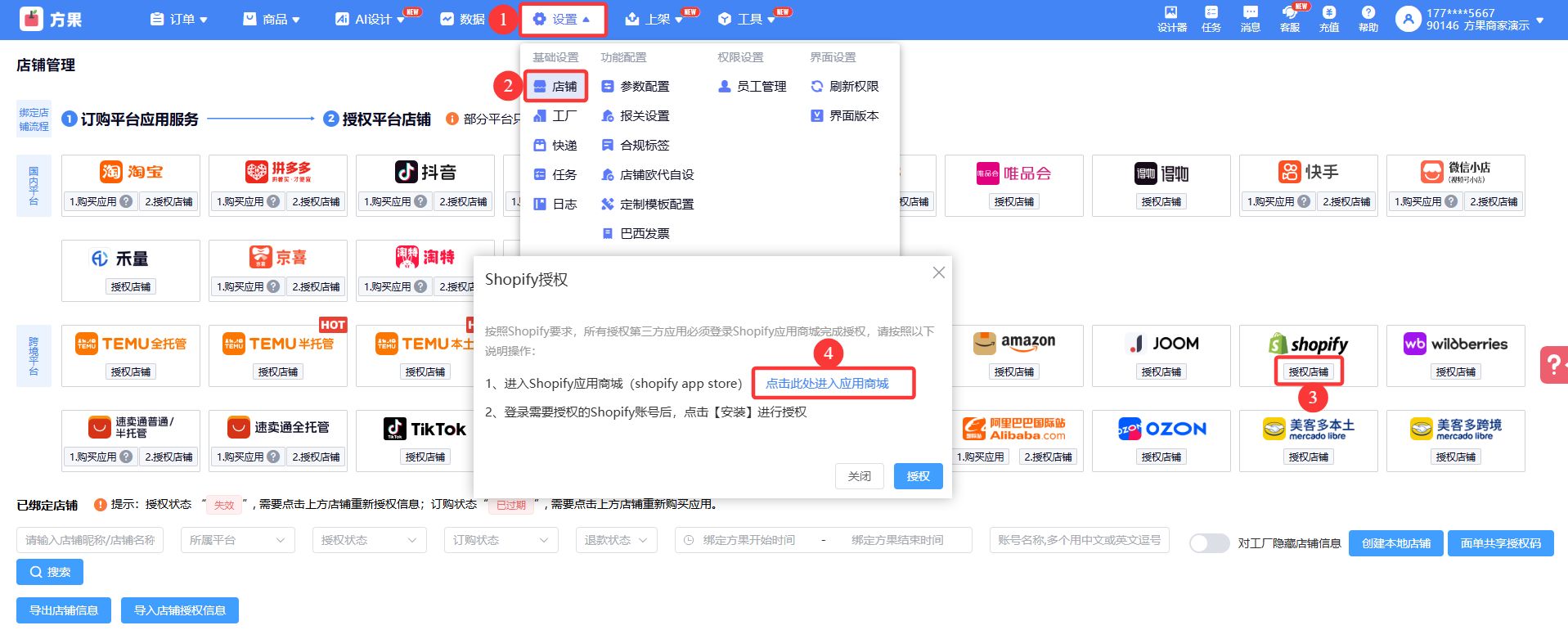Click the 导入店铺授权信息 button
The height and width of the screenshot is (630, 1568).
click(180, 610)
